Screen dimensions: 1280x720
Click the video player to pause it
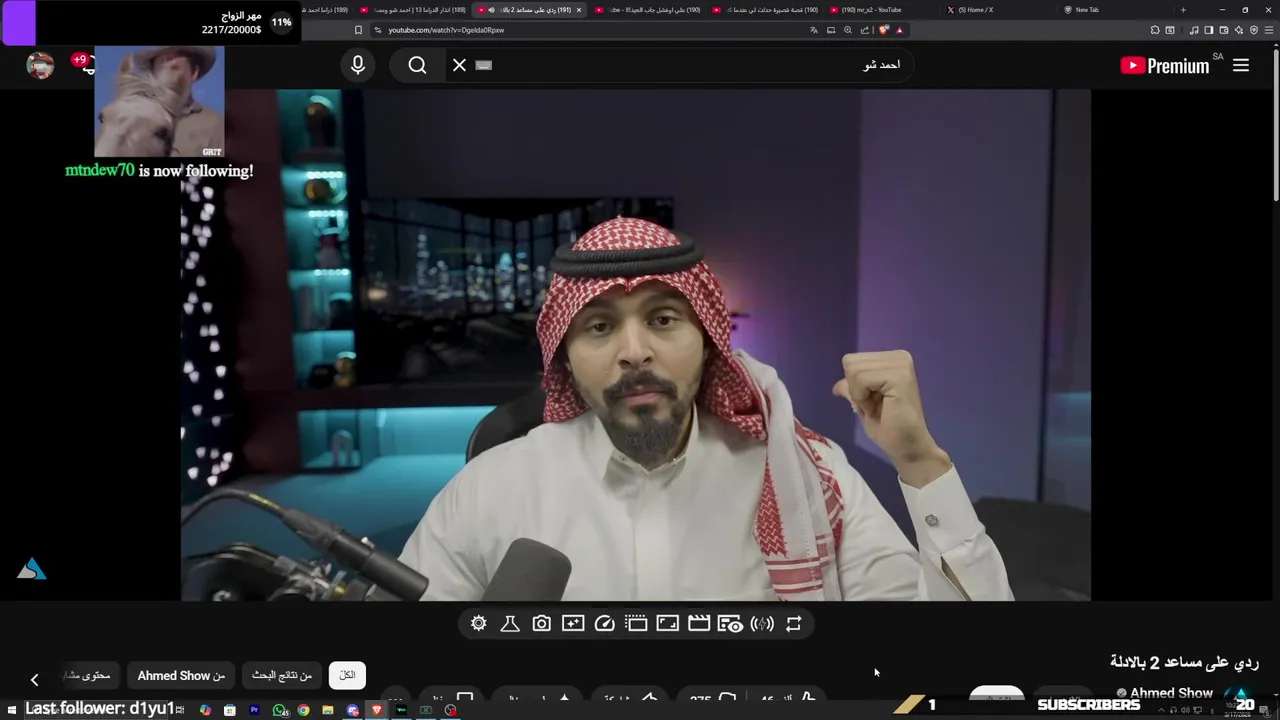(x=636, y=345)
